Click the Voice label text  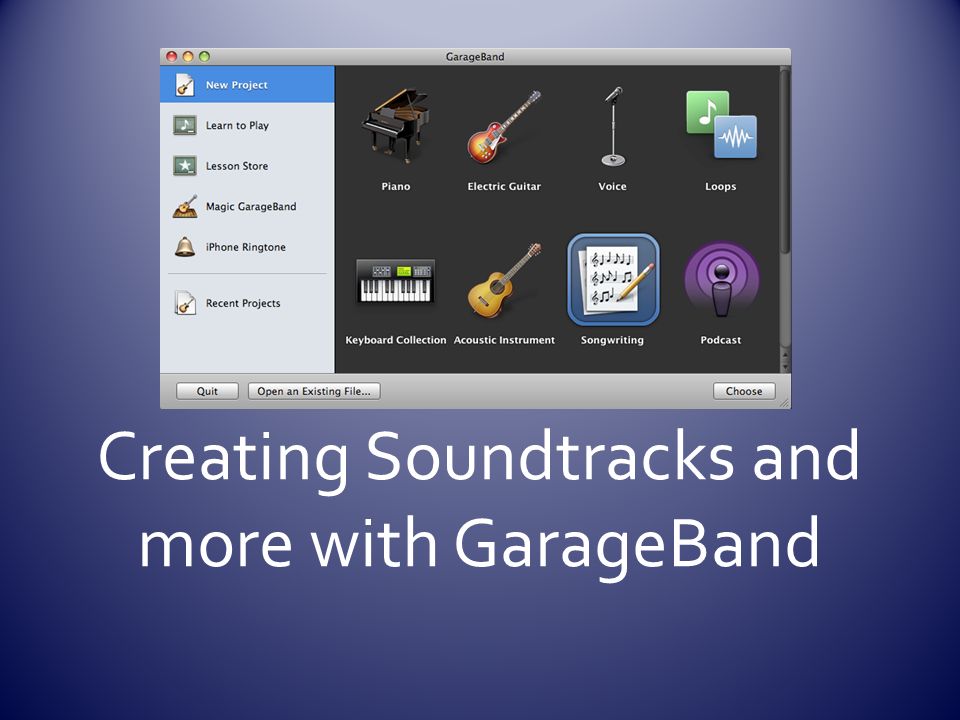click(612, 186)
